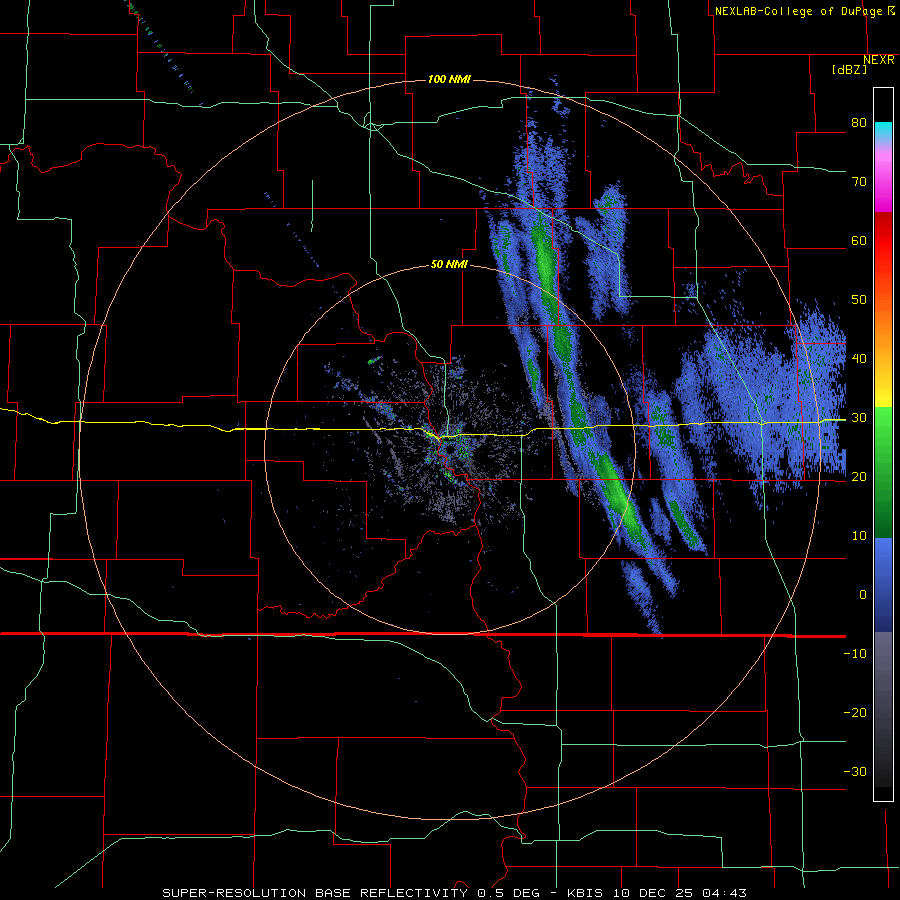The image size is (900, 900).
Task: Click the [dBZ] units label
Action: click(x=849, y=70)
